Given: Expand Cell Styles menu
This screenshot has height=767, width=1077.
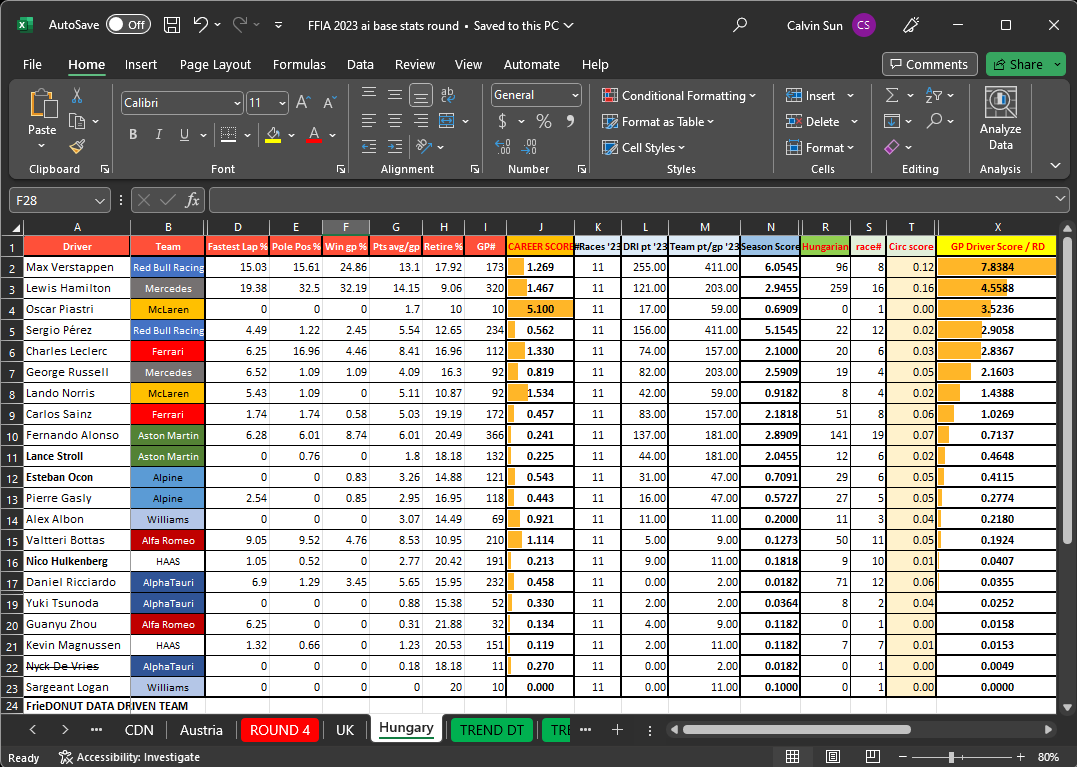Looking at the screenshot, I should (644, 148).
